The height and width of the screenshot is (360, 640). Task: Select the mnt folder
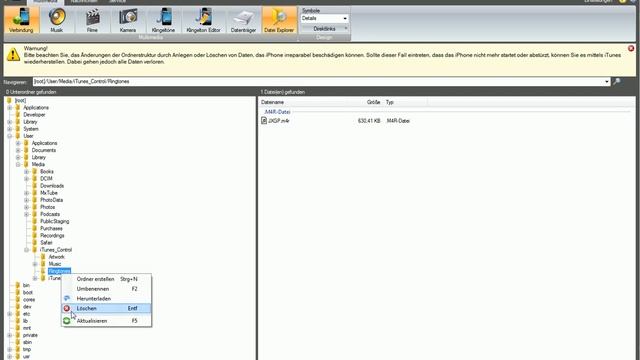[x=27, y=328]
